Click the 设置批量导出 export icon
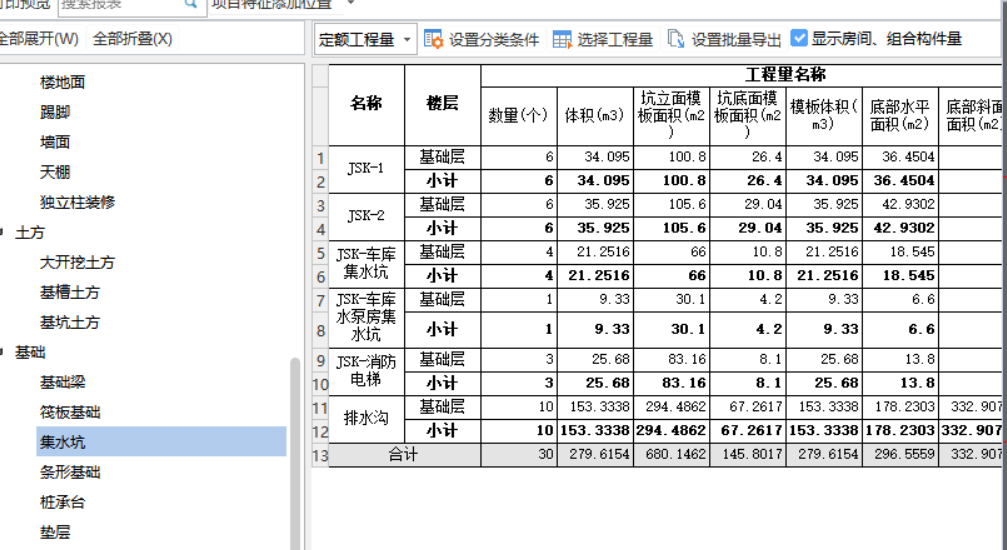 tap(676, 39)
